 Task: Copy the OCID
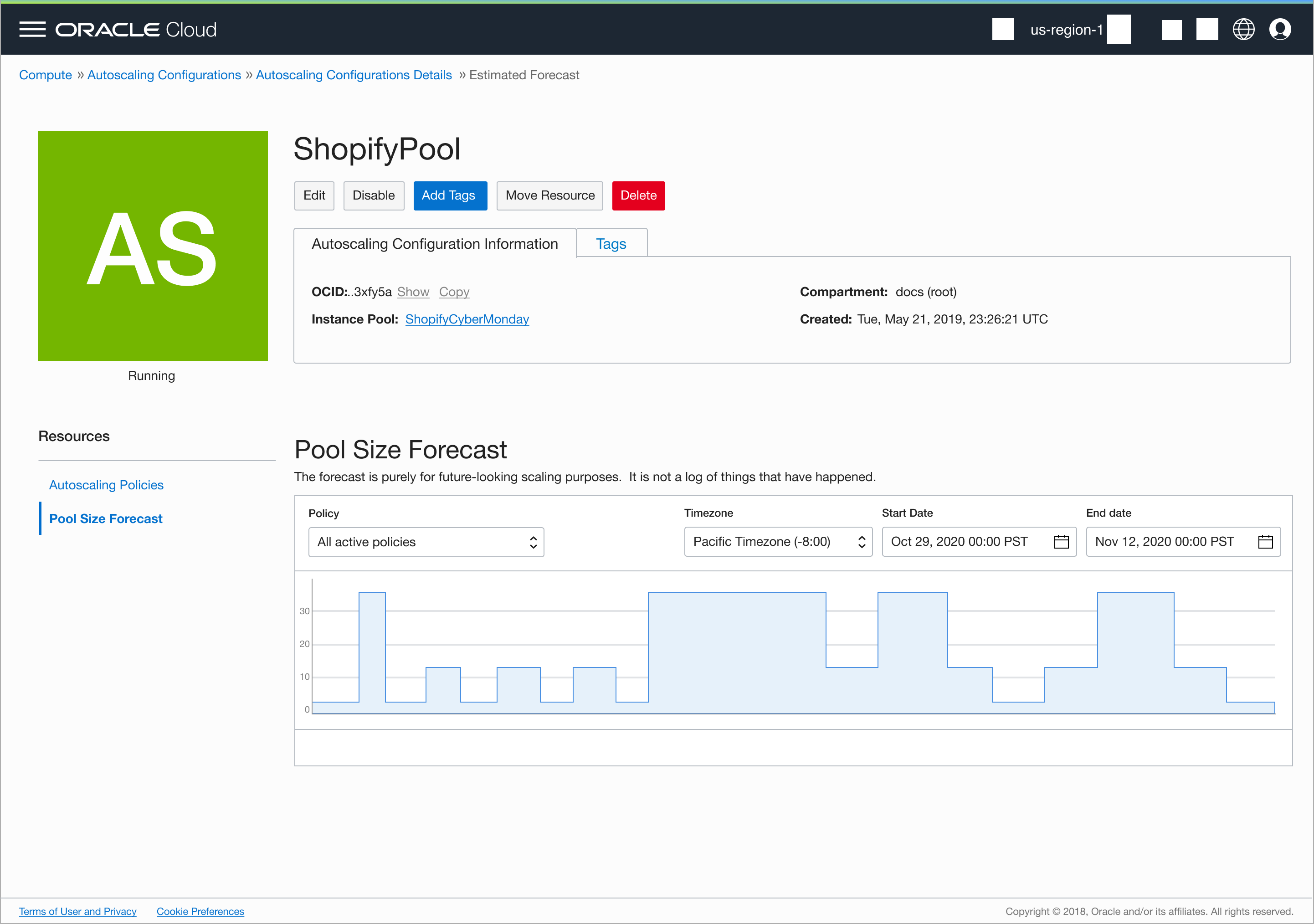click(x=454, y=292)
